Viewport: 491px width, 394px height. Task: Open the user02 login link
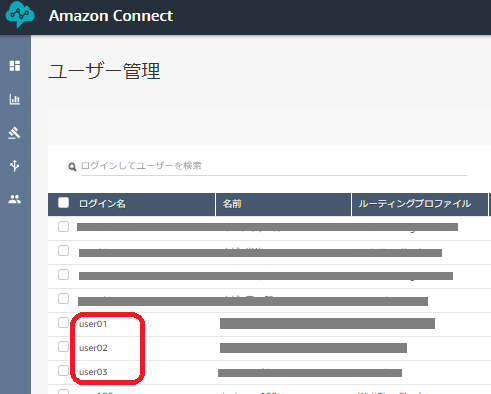coord(93,348)
